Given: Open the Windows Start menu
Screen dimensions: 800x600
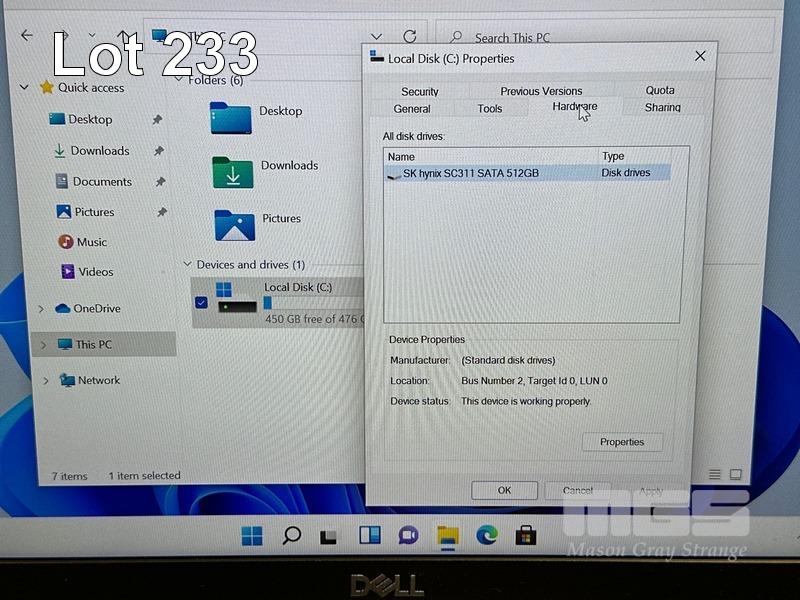Looking at the screenshot, I should tap(252, 536).
